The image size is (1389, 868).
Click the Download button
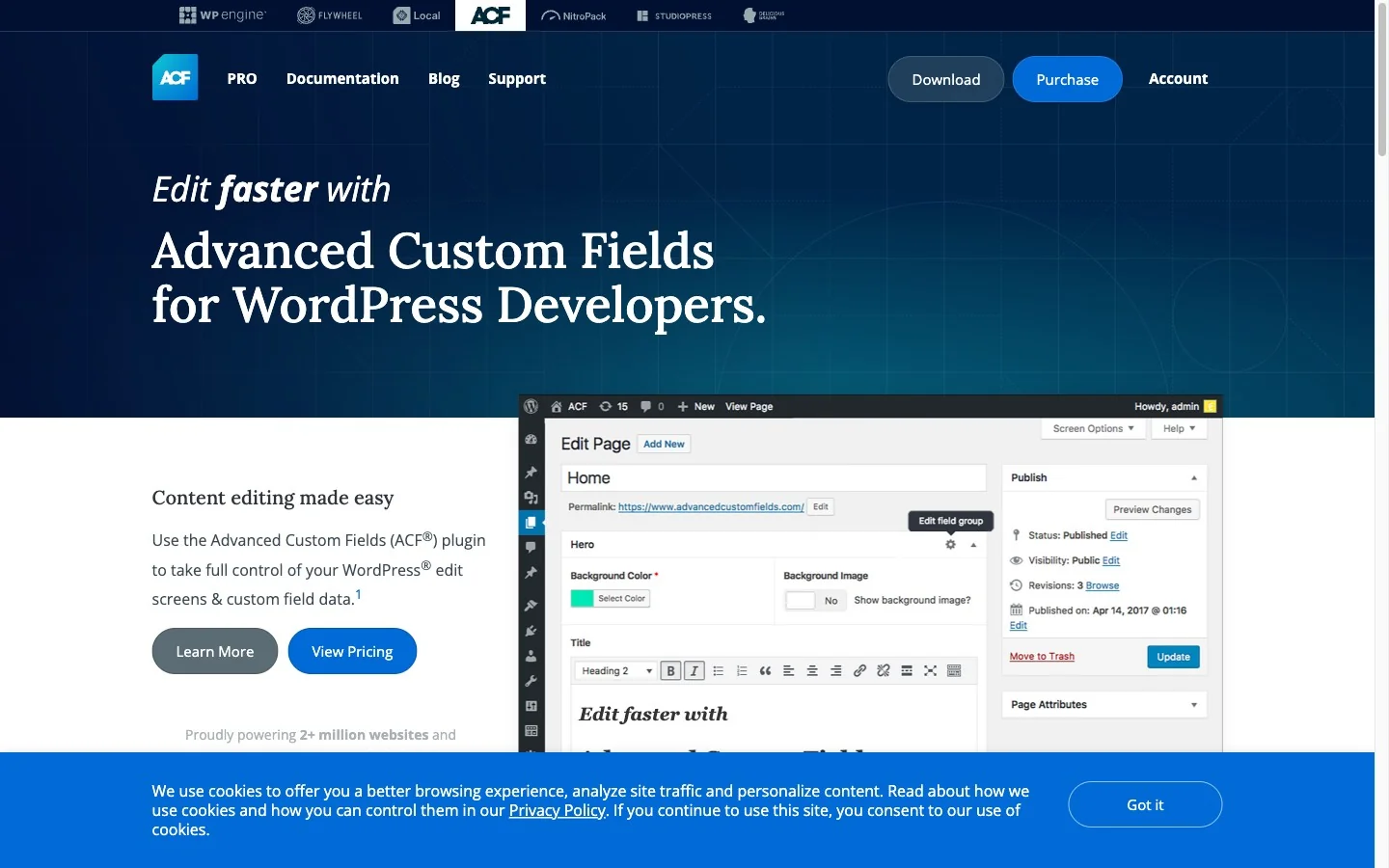pos(945,79)
